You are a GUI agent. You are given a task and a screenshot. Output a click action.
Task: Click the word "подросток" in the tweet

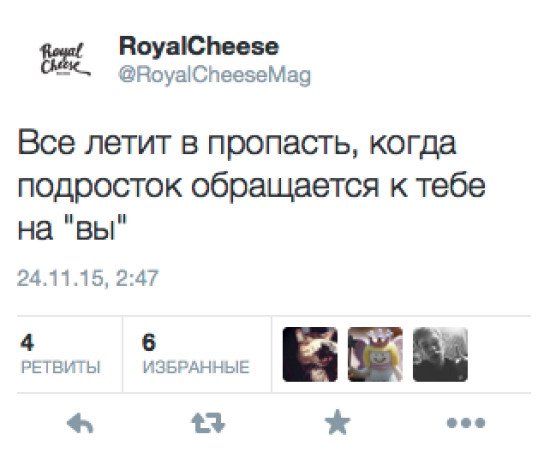pos(100,187)
